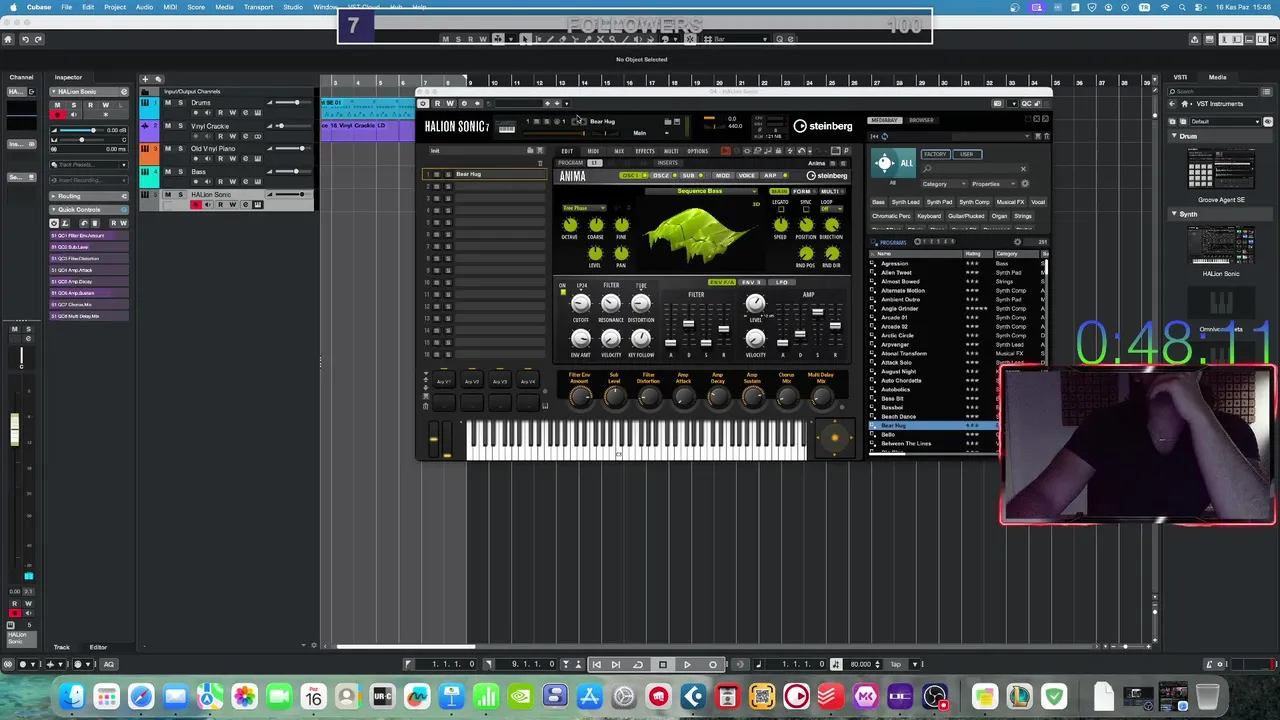Select the OSC 2 page in Anima

pos(664,175)
